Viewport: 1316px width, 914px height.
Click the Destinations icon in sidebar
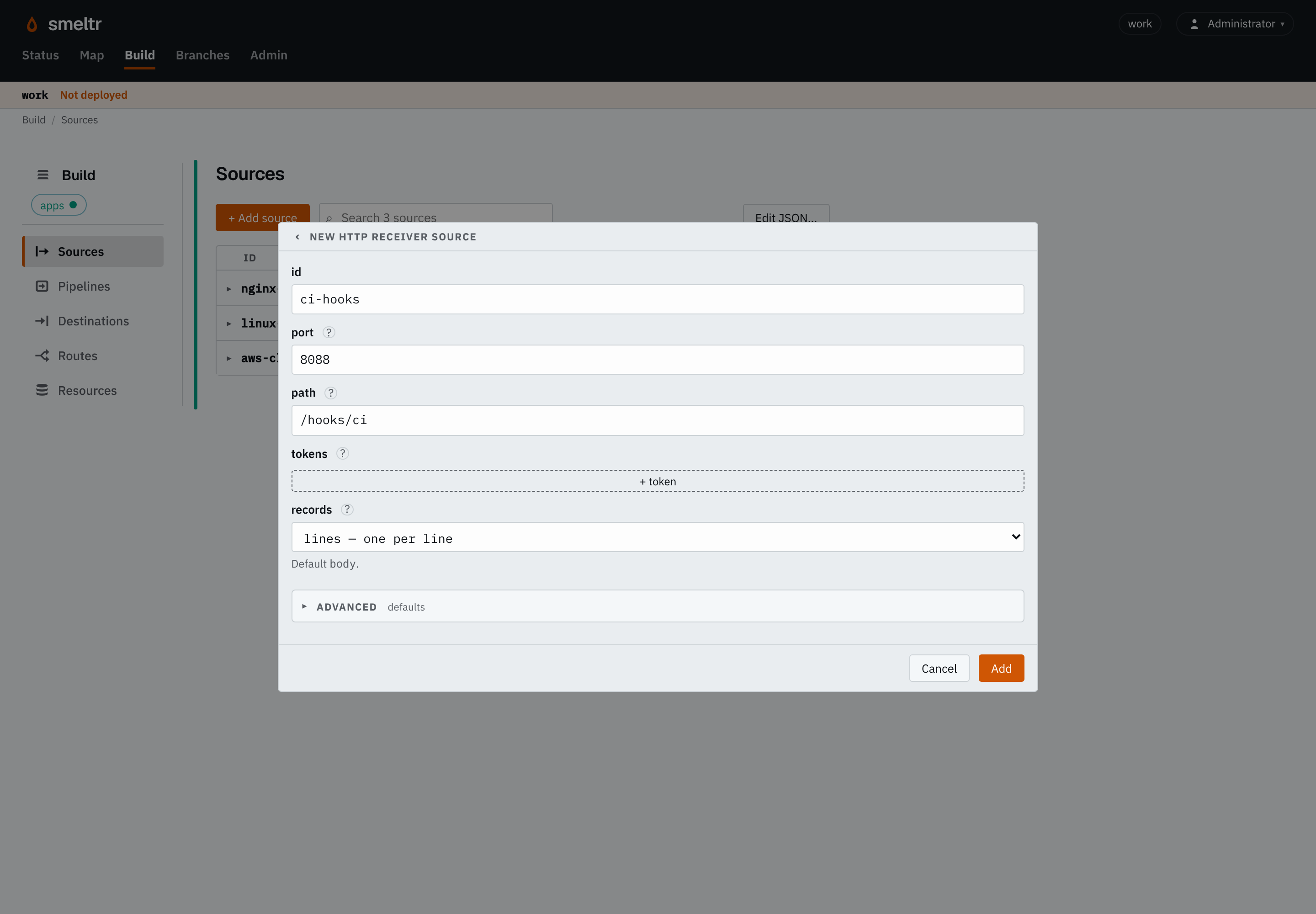click(x=42, y=321)
